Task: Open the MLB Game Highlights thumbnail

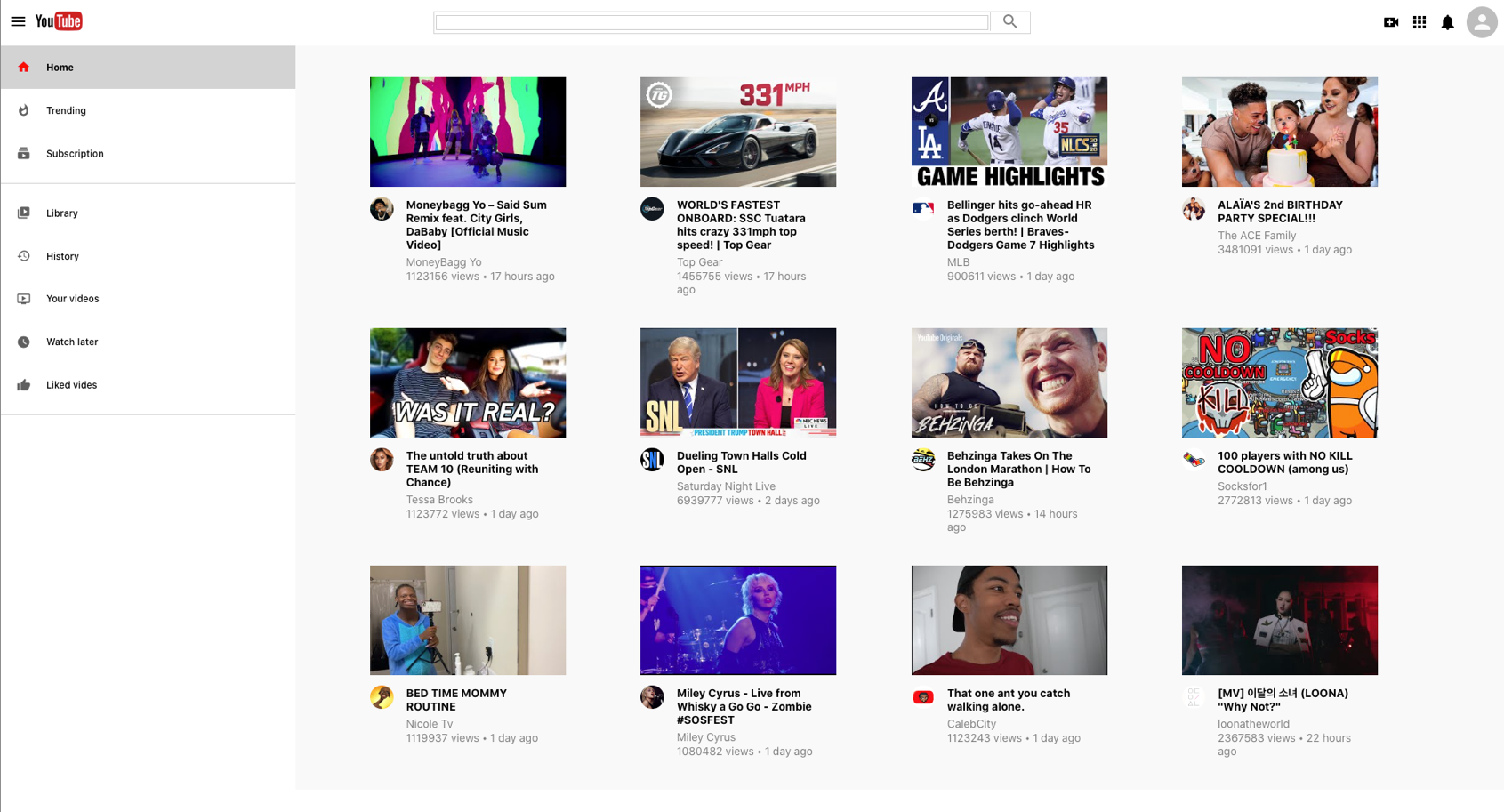Action: click(1009, 131)
